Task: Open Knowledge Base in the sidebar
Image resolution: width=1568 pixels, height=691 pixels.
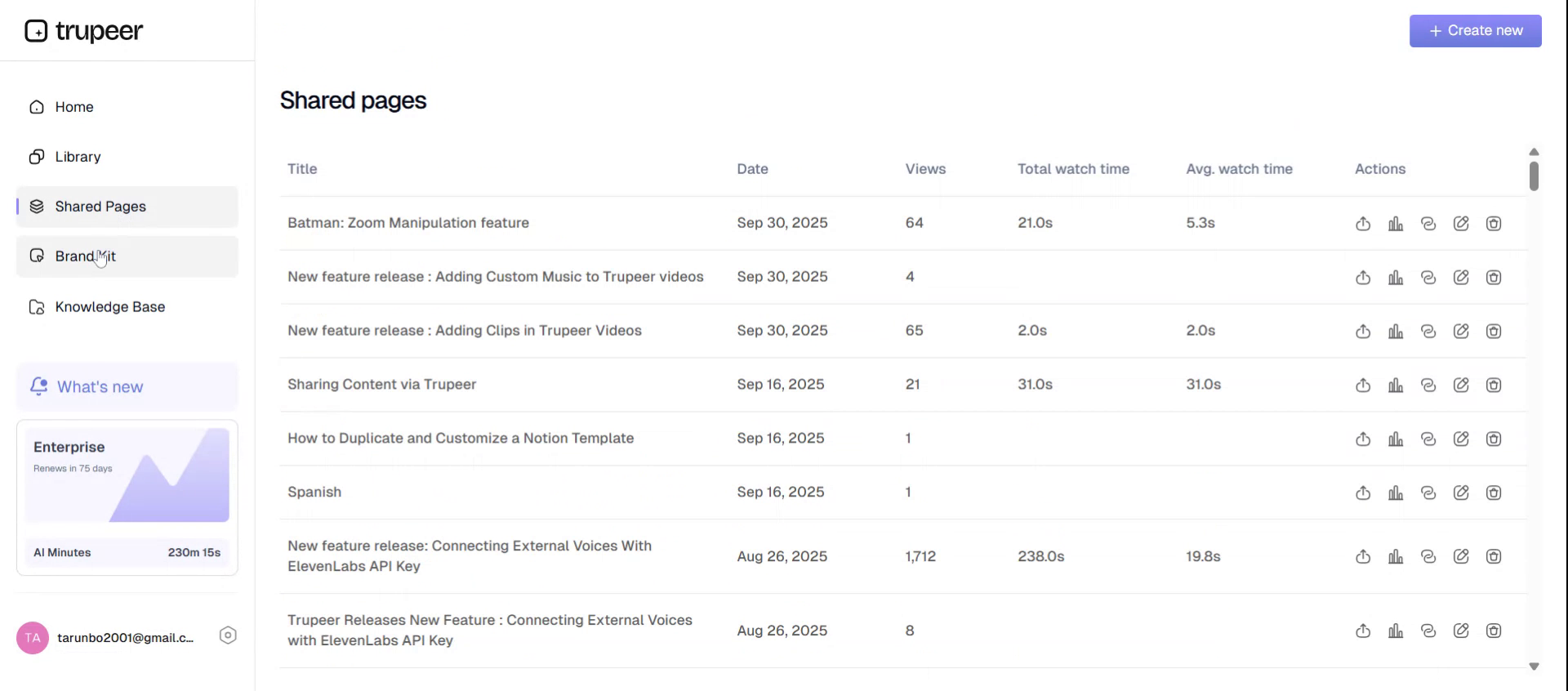Action: point(127,307)
